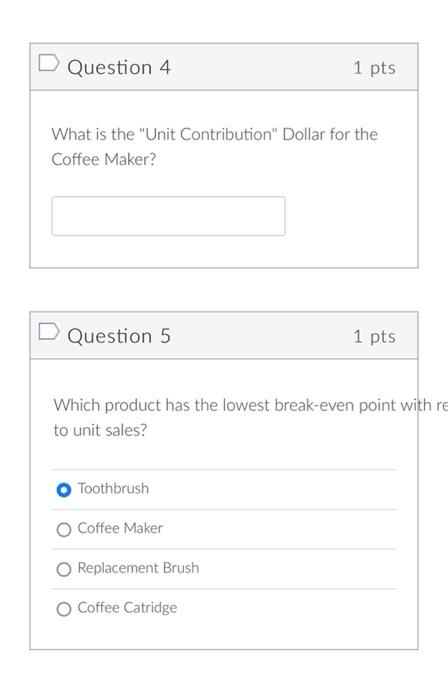Screen dimensions: 448x700
Task: Focus the Unit Contribution answer text box
Action: tap(168, 216)
